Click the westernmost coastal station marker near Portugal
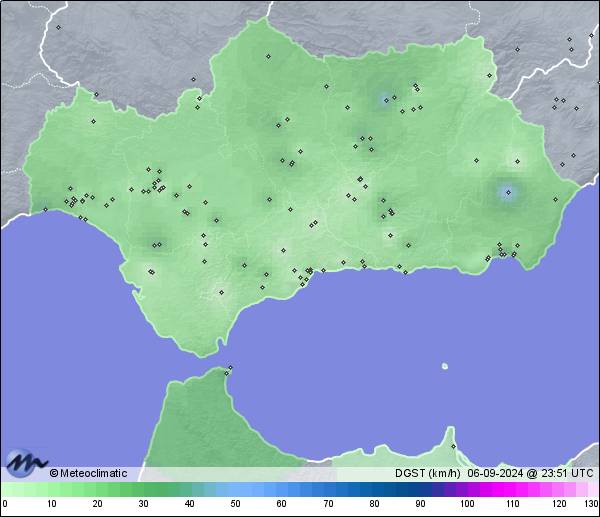The width and height of the screenshot is (600, 517). [45, 210]
